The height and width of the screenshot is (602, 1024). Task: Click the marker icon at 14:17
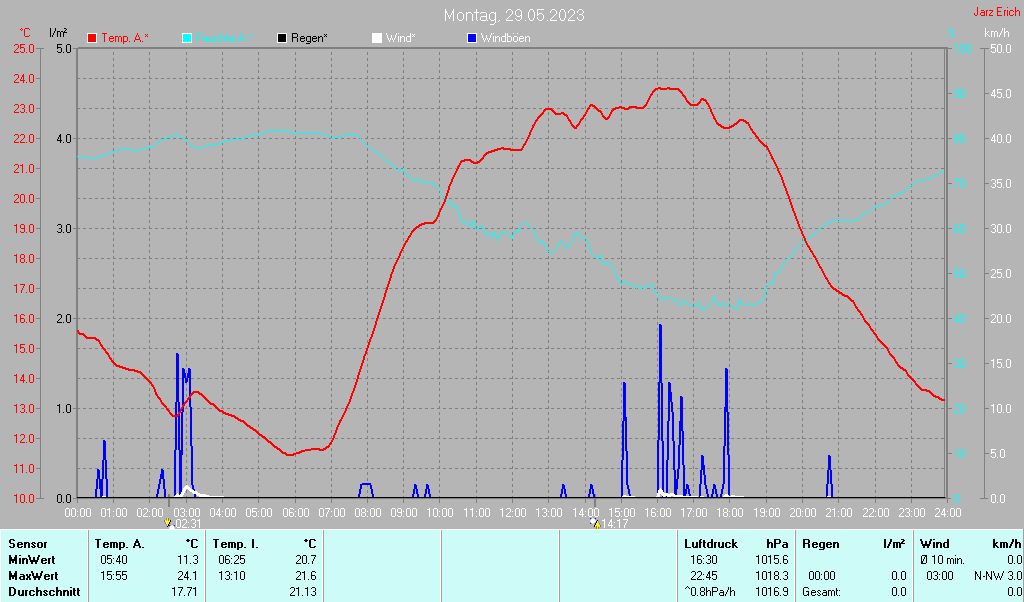(x=594, y=523)
